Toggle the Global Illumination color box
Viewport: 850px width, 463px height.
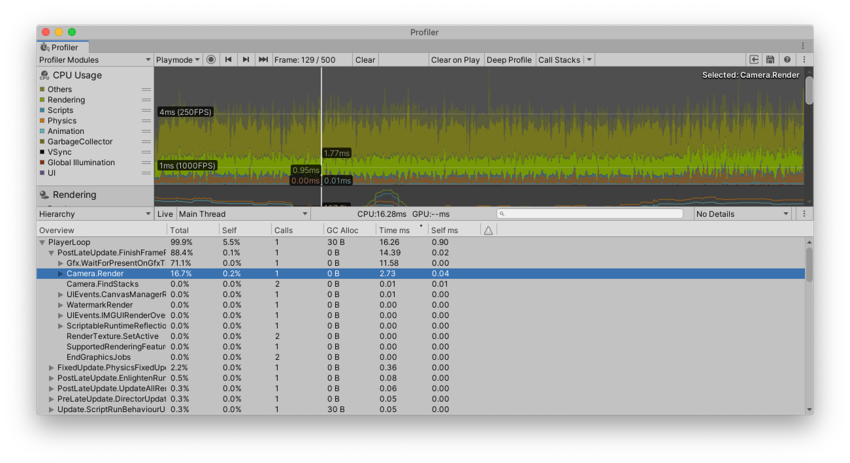pos(42,163)
